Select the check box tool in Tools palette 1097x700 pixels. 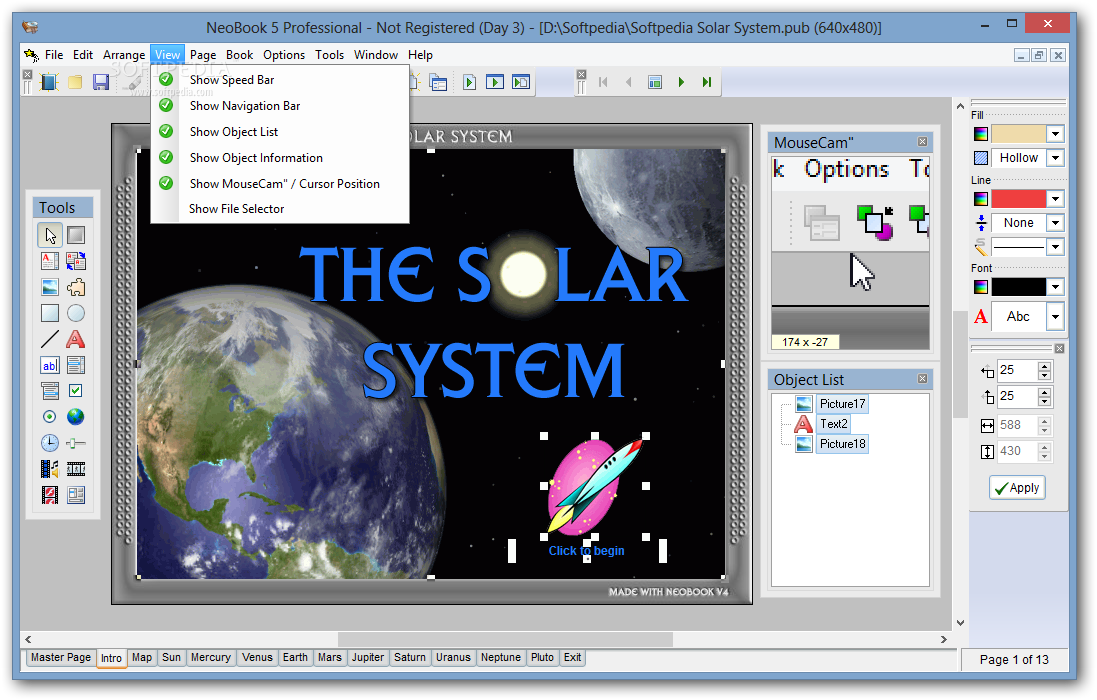76,391
